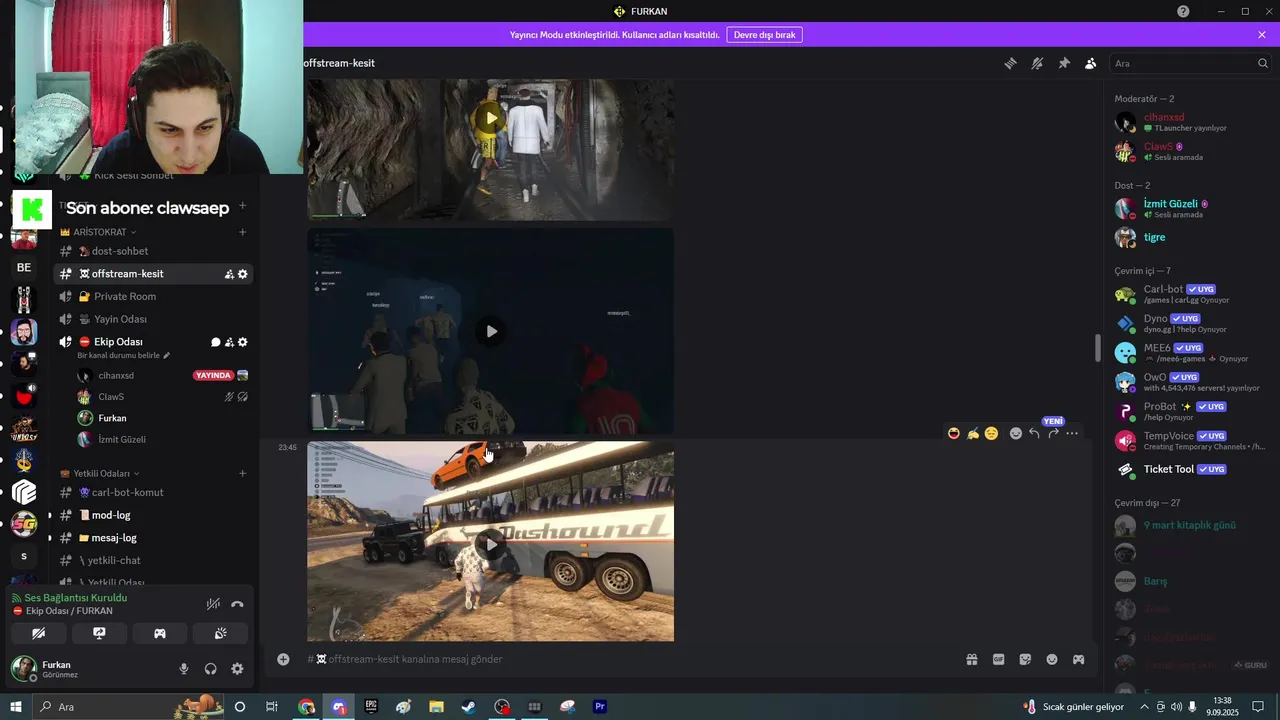Add channel to Yetkili Odaları plus
The width and height of the screenshot is (1280, 720).
click(x=242, y=473)
